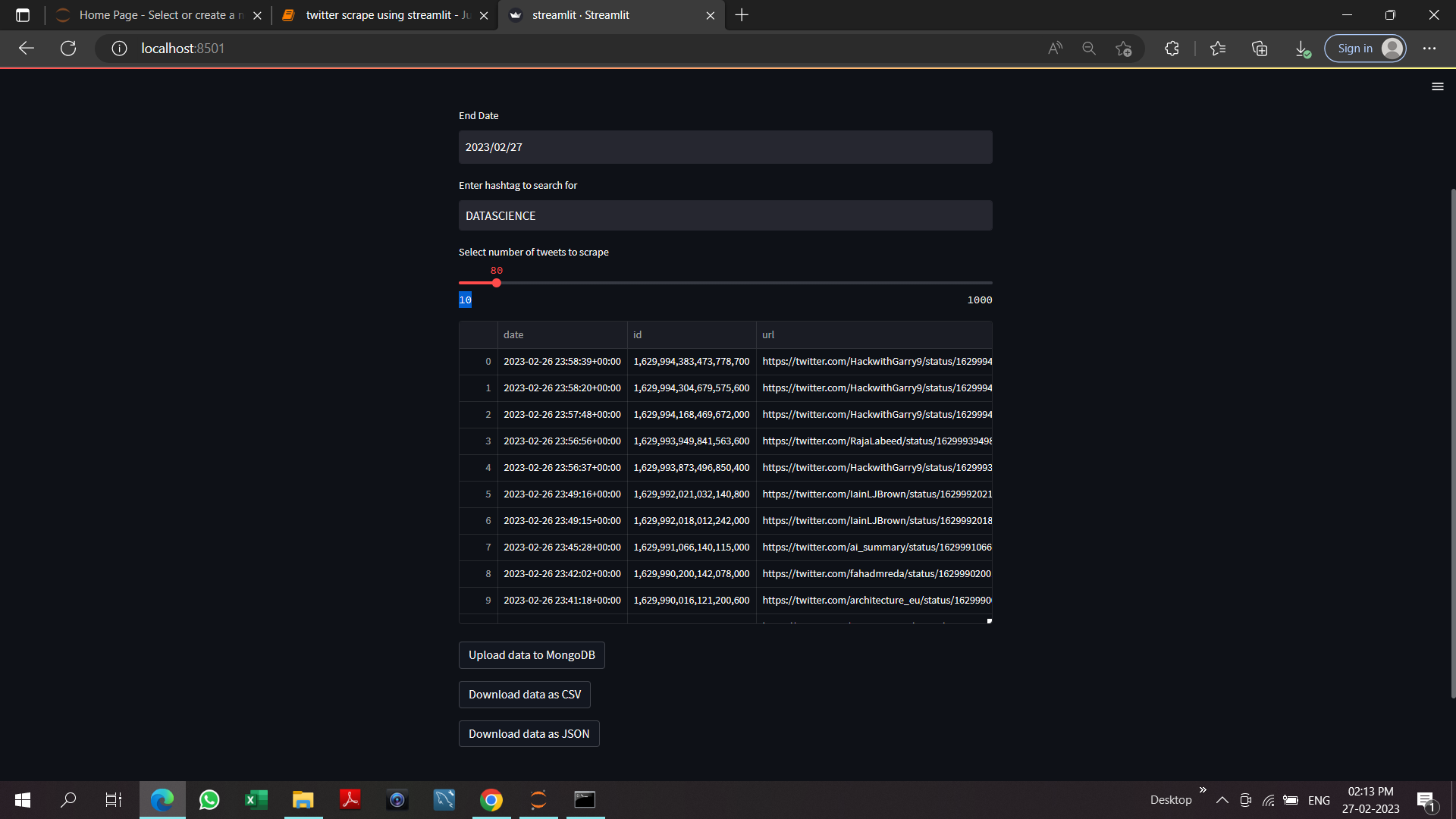
Task: Open the Streamlit hamburger menu
Action: [x=1438, y=86]
